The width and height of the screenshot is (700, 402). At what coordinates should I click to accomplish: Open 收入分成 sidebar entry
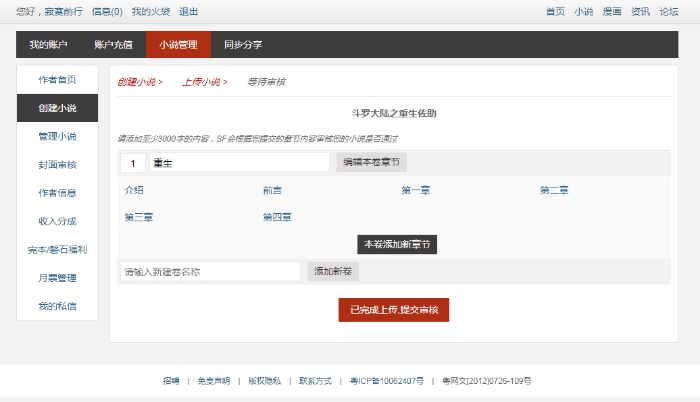[57, 221]
